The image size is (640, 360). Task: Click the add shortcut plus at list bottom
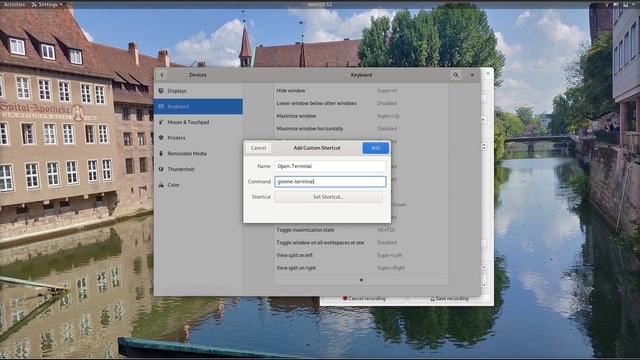coord(361,280)
